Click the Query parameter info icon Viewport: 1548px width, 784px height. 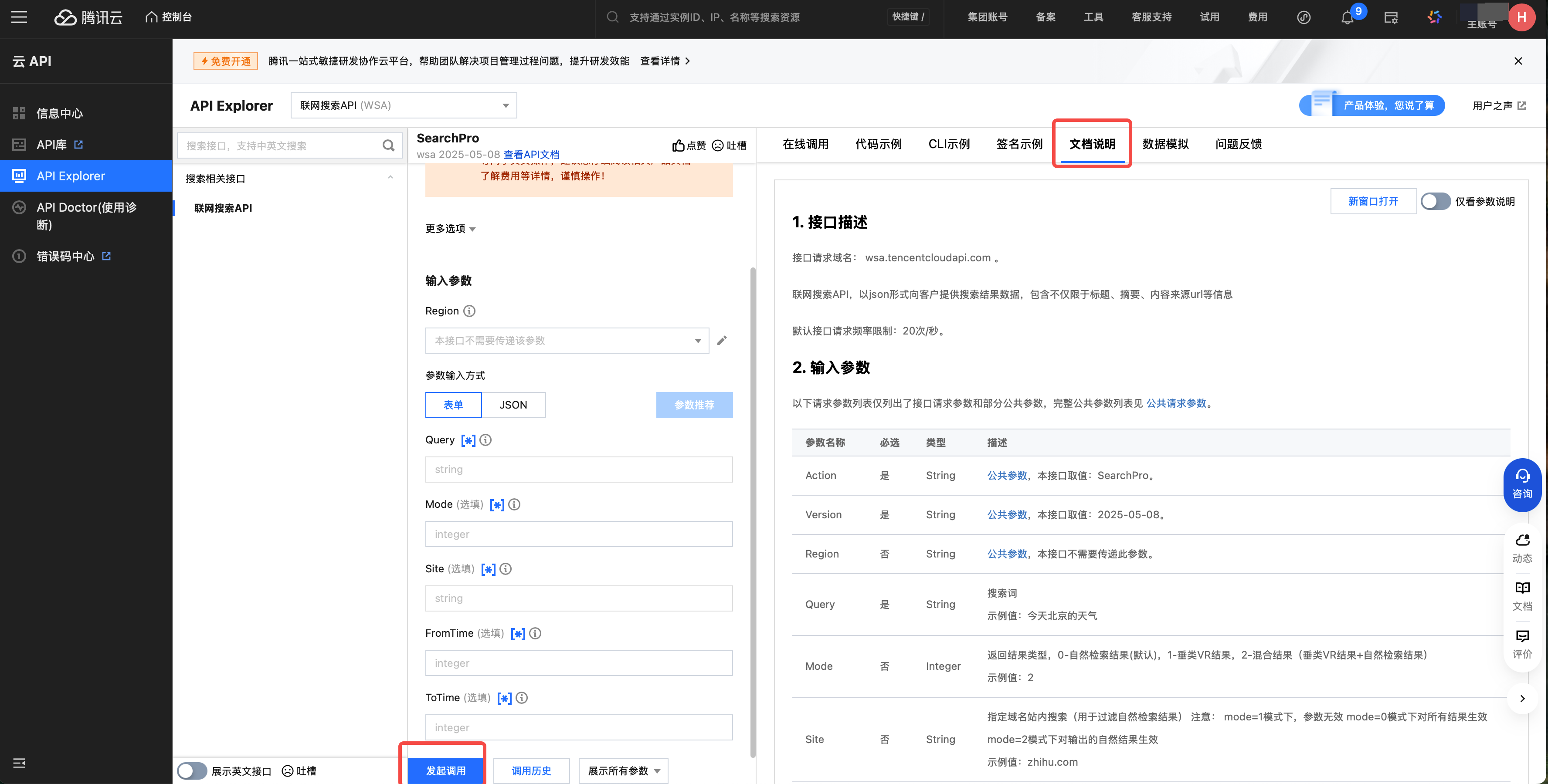pyautogui.click(x=485, y=440)
